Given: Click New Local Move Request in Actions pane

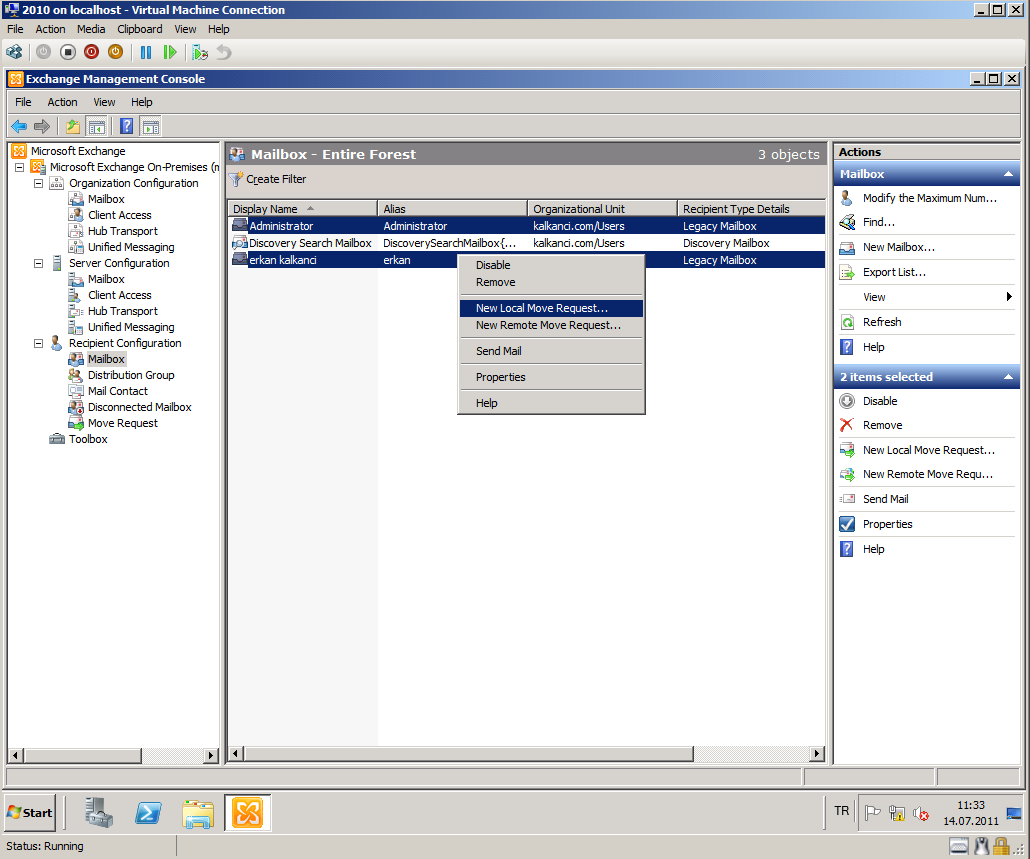Looking at the screenshot, I should click(928, 450).
